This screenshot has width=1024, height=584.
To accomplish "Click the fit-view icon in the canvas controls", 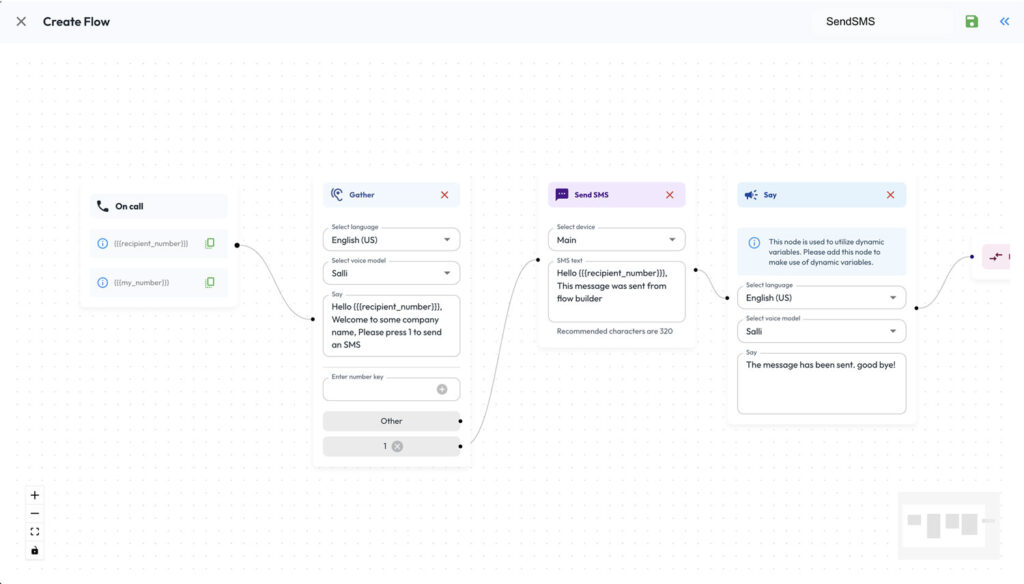I will (x=34, y=531).
